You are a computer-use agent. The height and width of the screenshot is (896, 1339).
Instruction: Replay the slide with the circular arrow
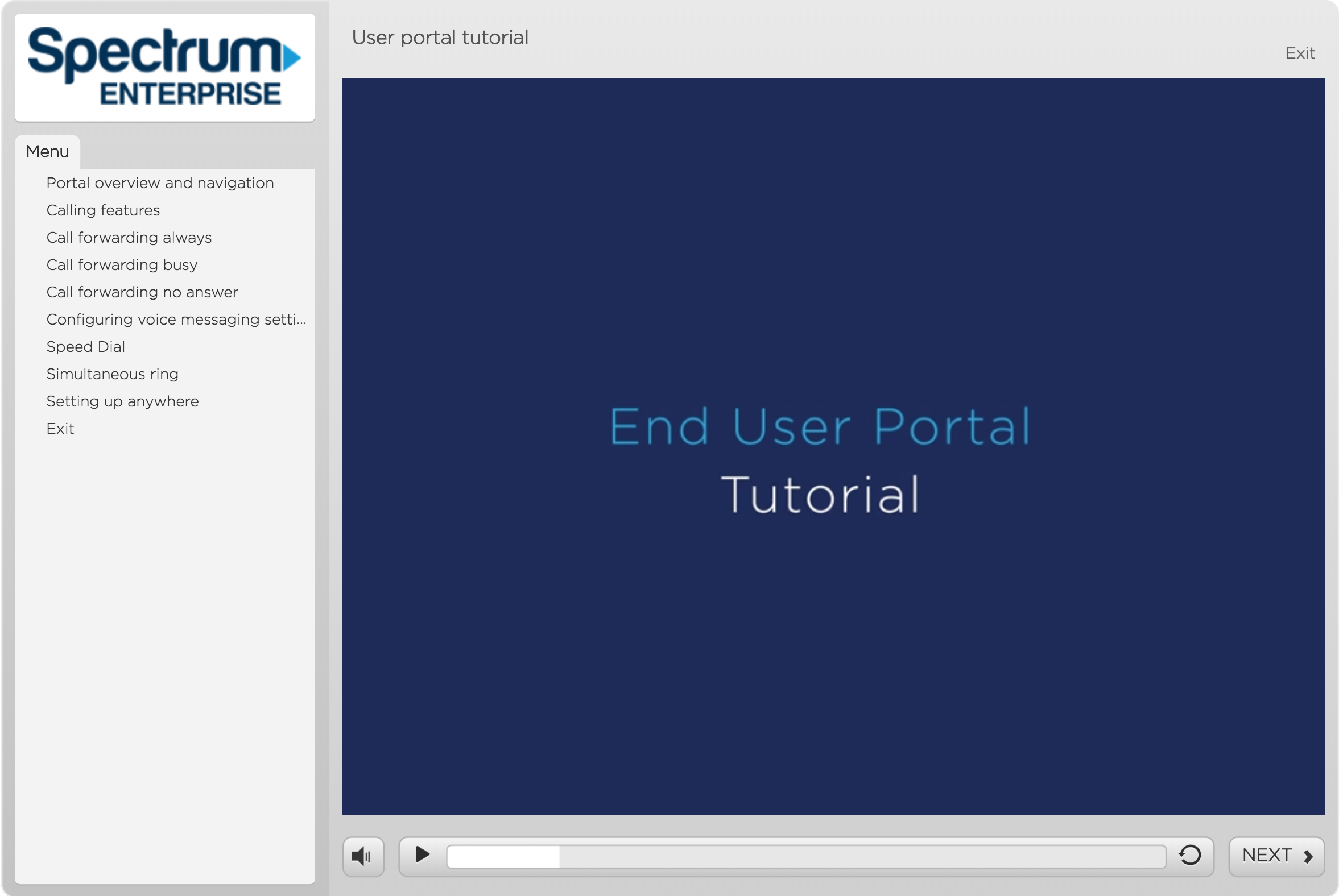click(x=1190, y=856)
